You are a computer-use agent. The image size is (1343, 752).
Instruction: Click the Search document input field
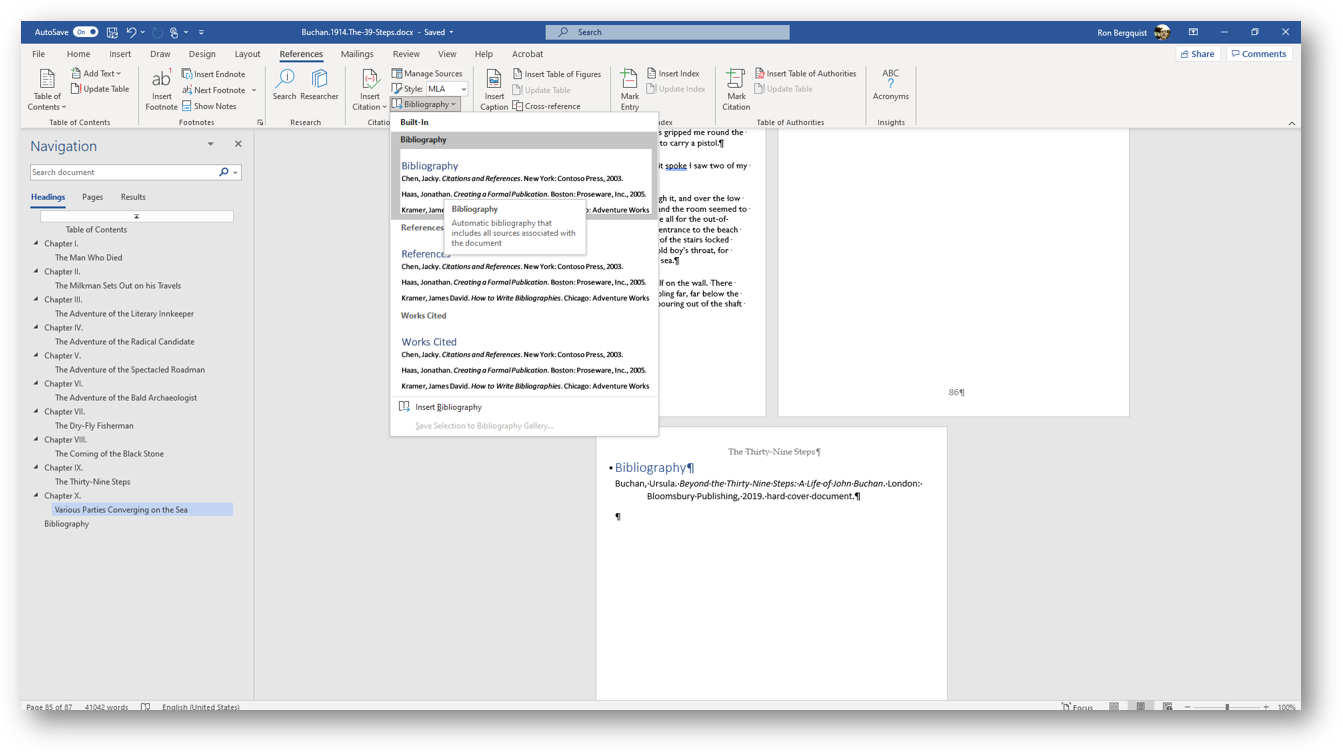pos(124,172)
